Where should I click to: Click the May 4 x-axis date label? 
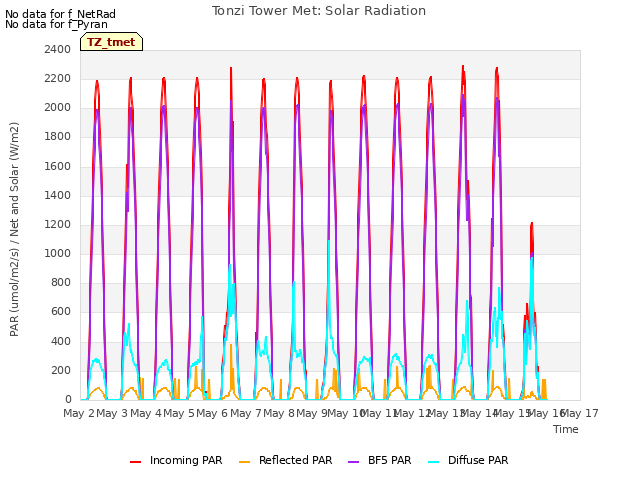tap(146, 413)
